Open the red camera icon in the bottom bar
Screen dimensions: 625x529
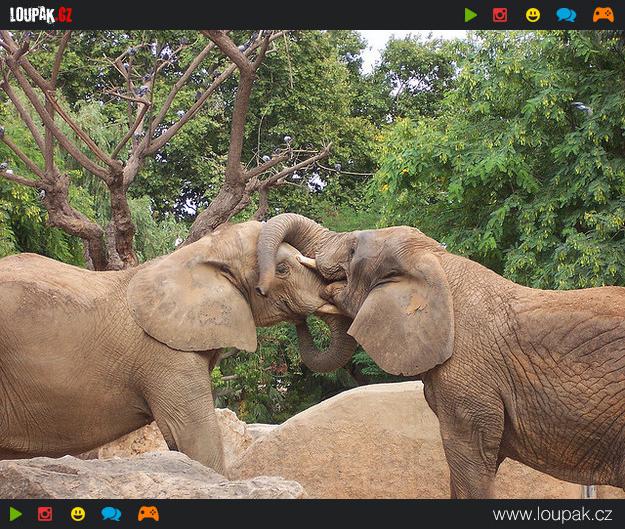(45, 514)
